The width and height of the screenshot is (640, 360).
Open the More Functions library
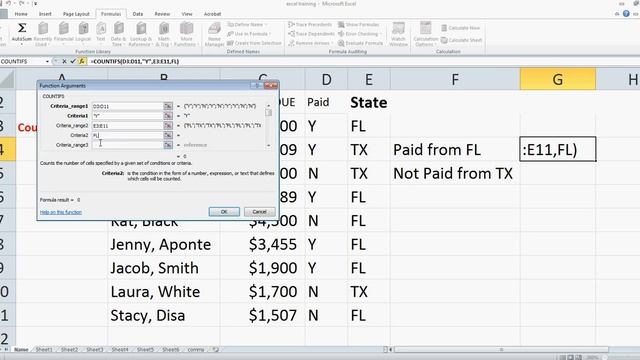(x=186, y=34)
